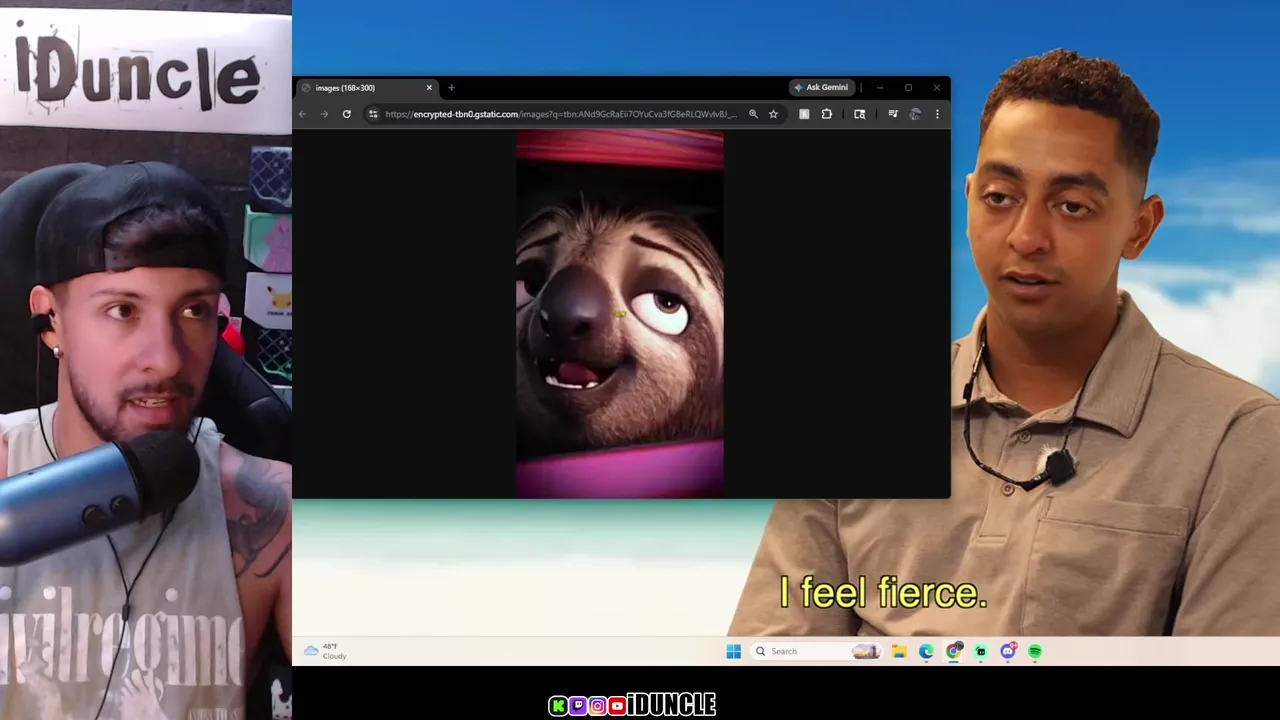
Task: Open Microsoft Edge from the taskbar
Action: (926, 652)
